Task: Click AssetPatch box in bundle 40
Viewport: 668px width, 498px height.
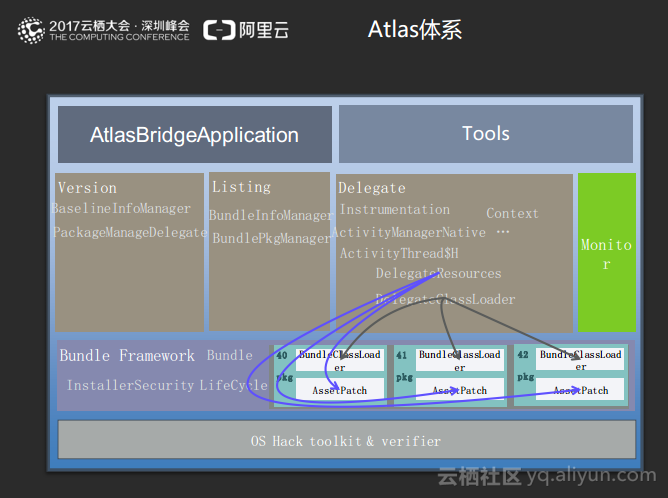Action: [340, 389]
